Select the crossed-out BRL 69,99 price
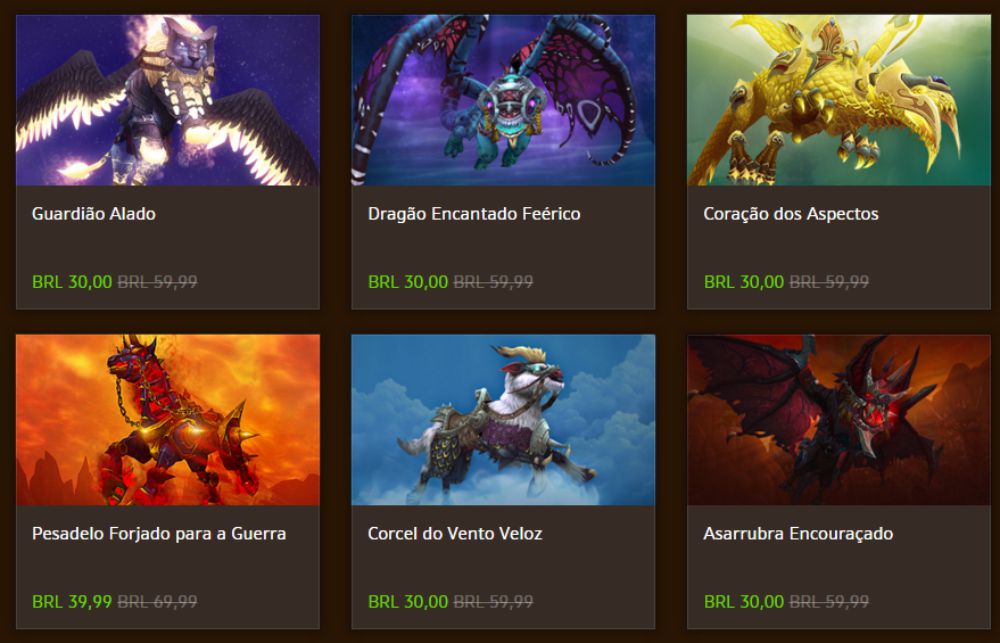This screenshot has height=643, width=1000. click(158, 602)
